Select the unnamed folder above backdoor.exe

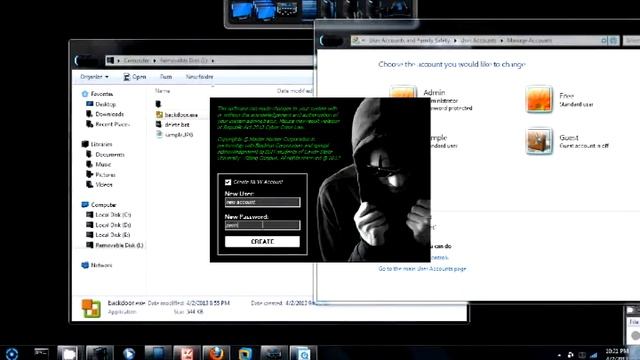pyautogui.click(x=159, y=104)
